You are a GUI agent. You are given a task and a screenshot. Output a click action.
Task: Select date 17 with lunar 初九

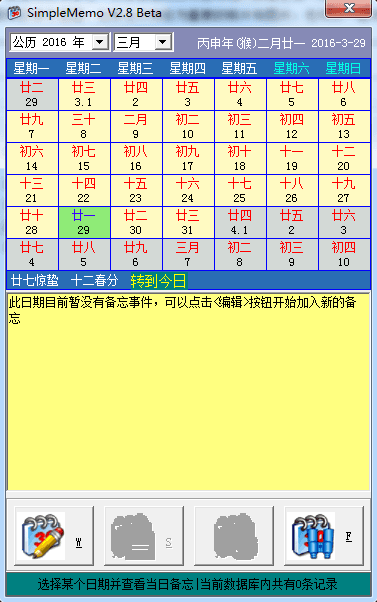(188, 159)
